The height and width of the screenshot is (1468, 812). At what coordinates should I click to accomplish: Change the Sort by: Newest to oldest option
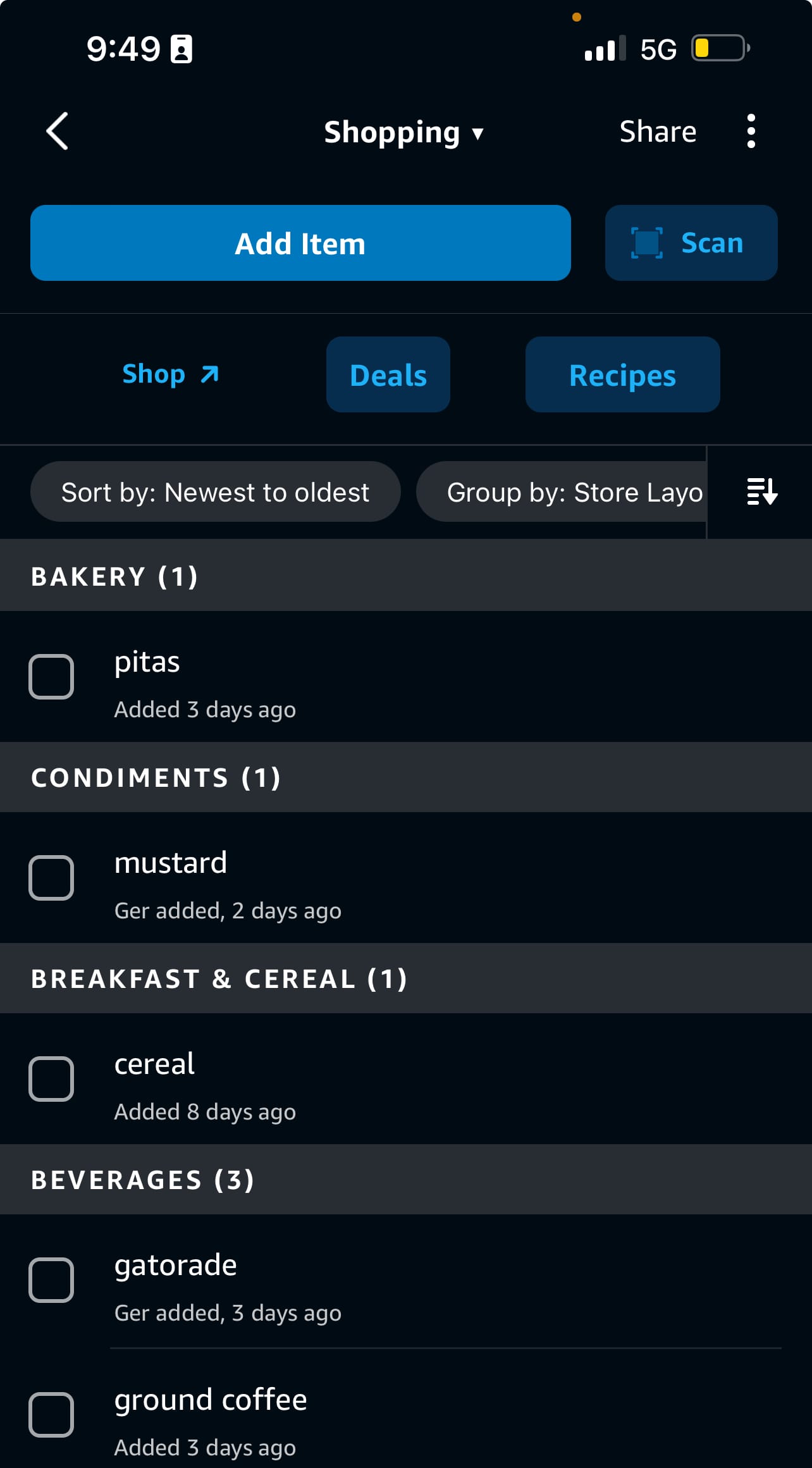click(x=215, y=491)
